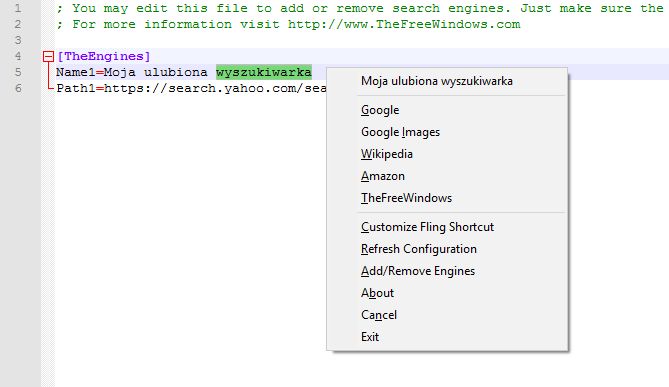Click line number 6 in the margin
The width and height of the screenshot is (669, 387).
pos(17,88)
